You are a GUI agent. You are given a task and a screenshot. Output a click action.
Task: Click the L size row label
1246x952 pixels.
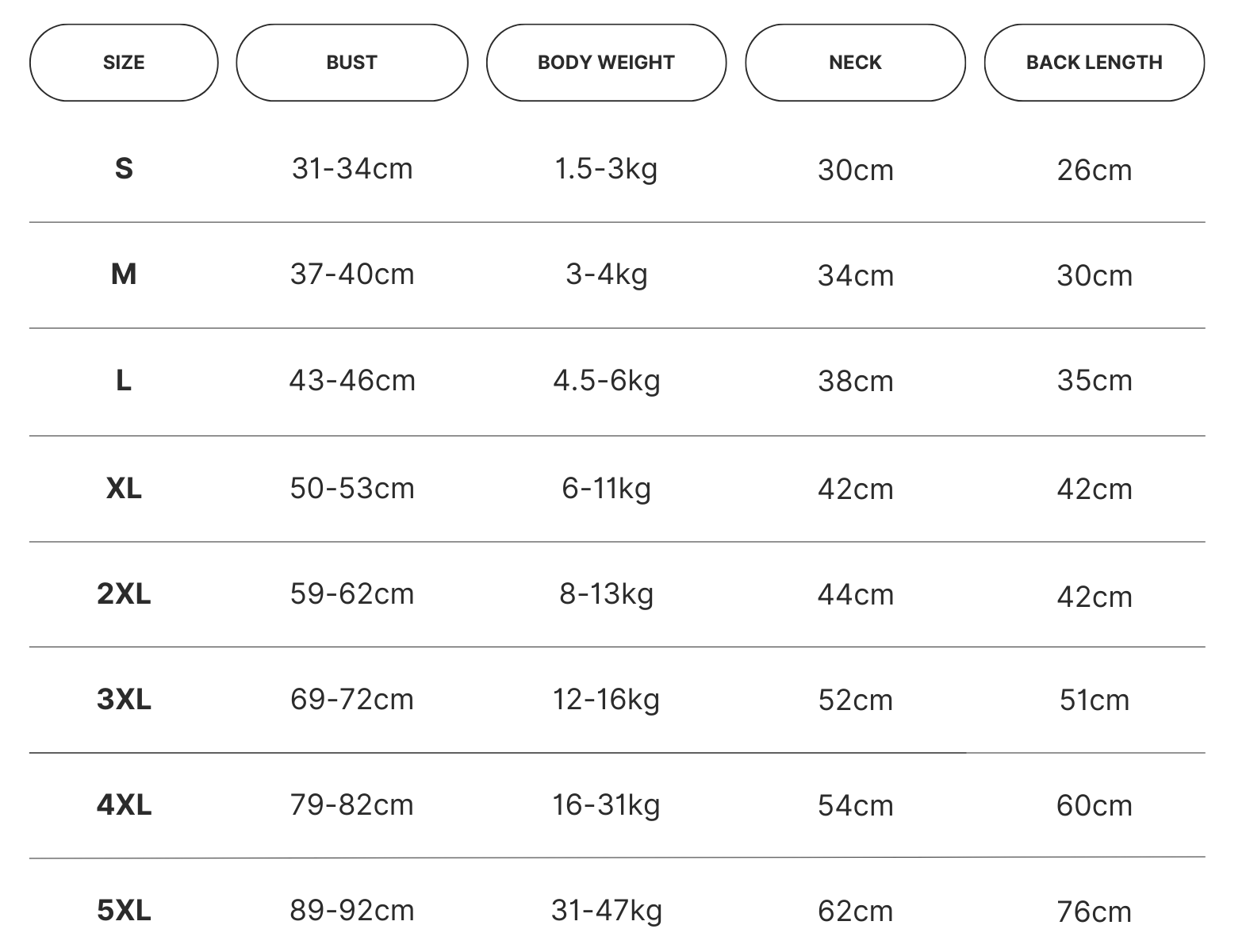[x=124, y=381]
